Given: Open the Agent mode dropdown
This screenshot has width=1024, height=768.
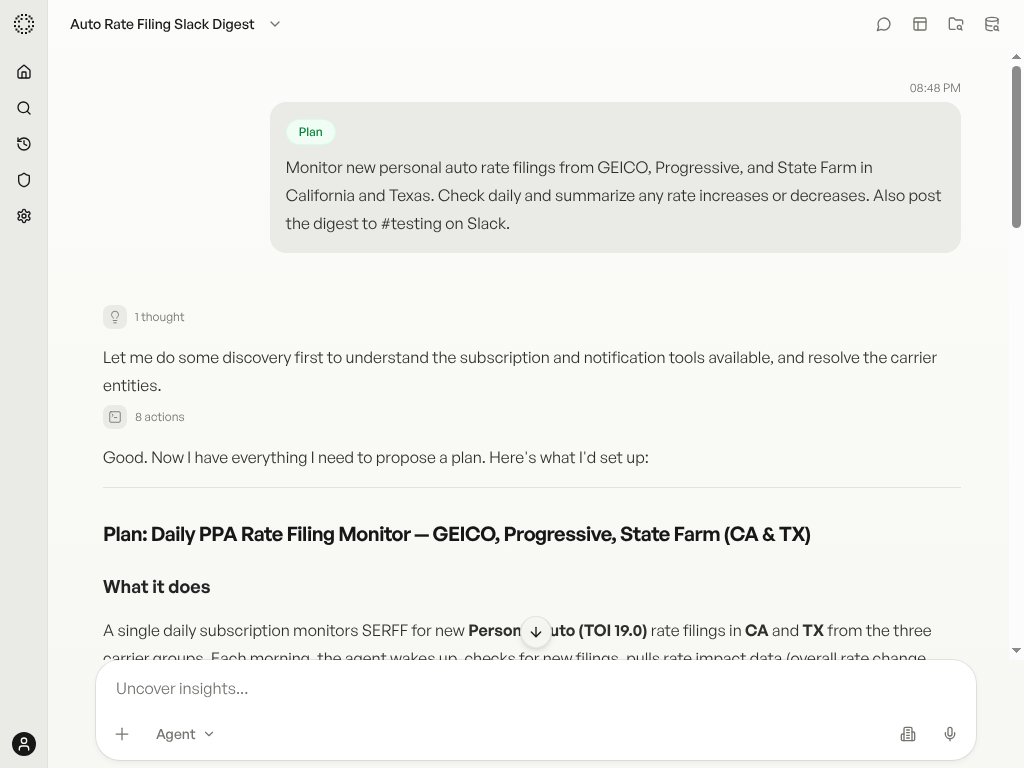Looking at the screenshot, I should click(185, 734).
